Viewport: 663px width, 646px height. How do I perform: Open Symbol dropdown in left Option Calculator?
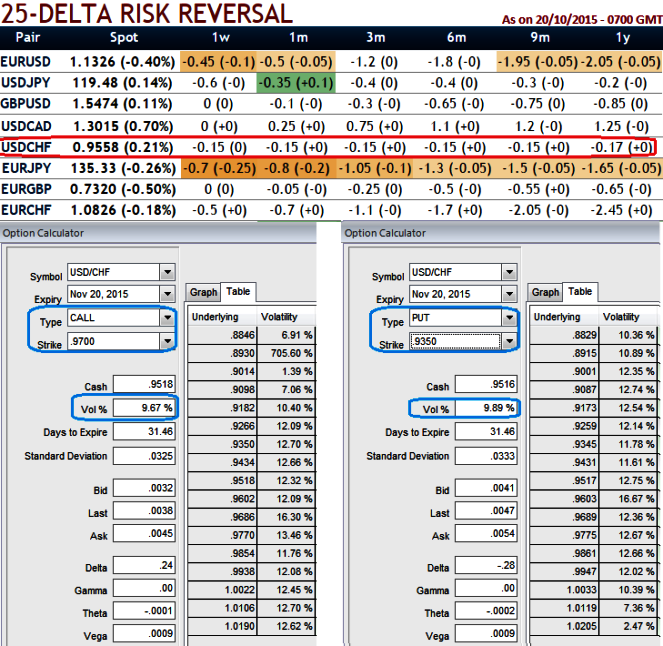[167, 272]
